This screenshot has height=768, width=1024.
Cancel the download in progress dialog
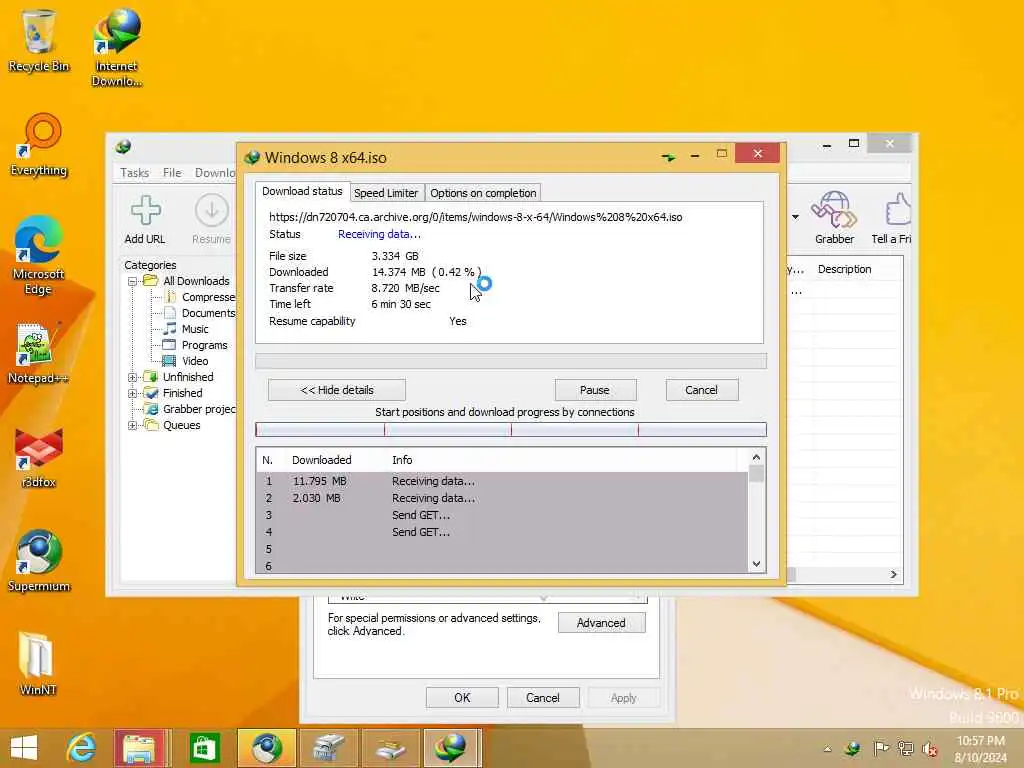point(702,390)
